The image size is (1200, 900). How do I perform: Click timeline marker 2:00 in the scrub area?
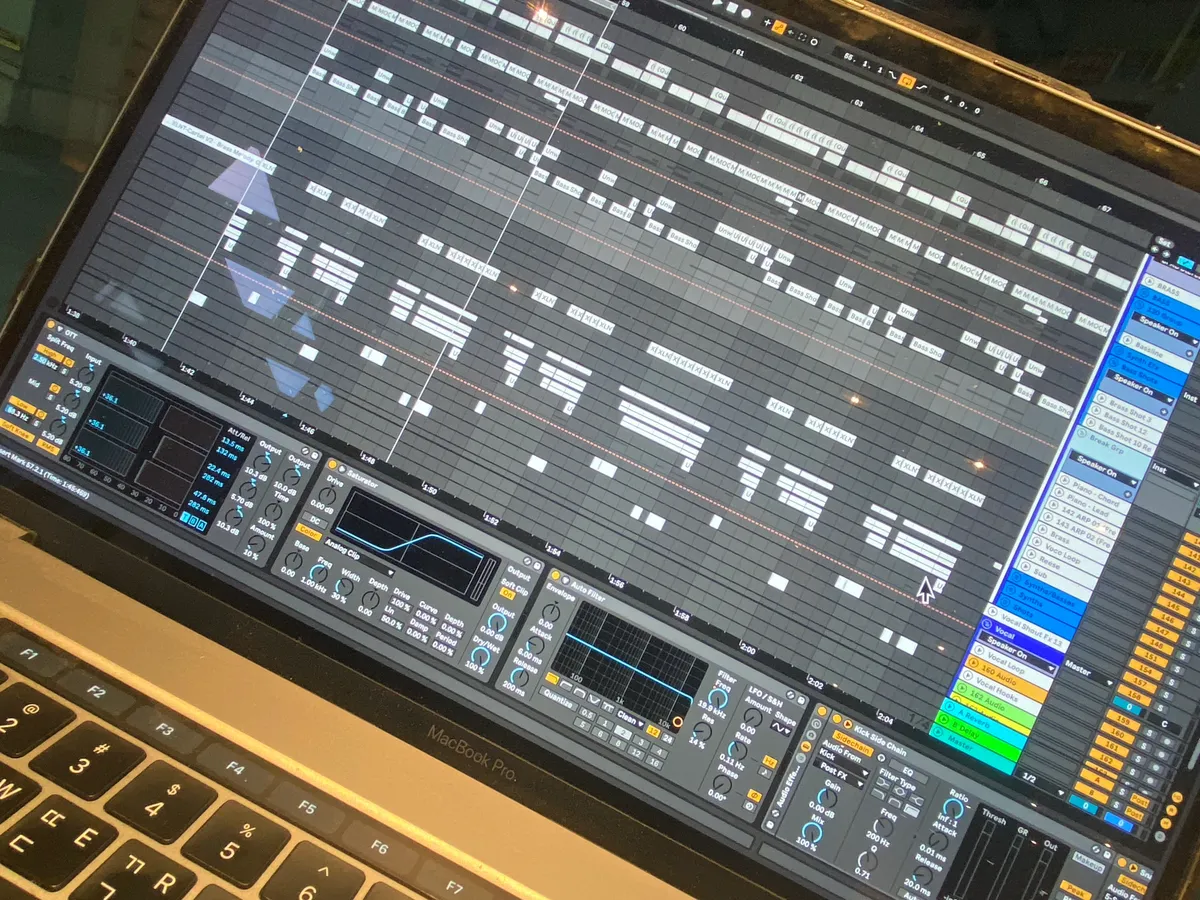[748, 649]
